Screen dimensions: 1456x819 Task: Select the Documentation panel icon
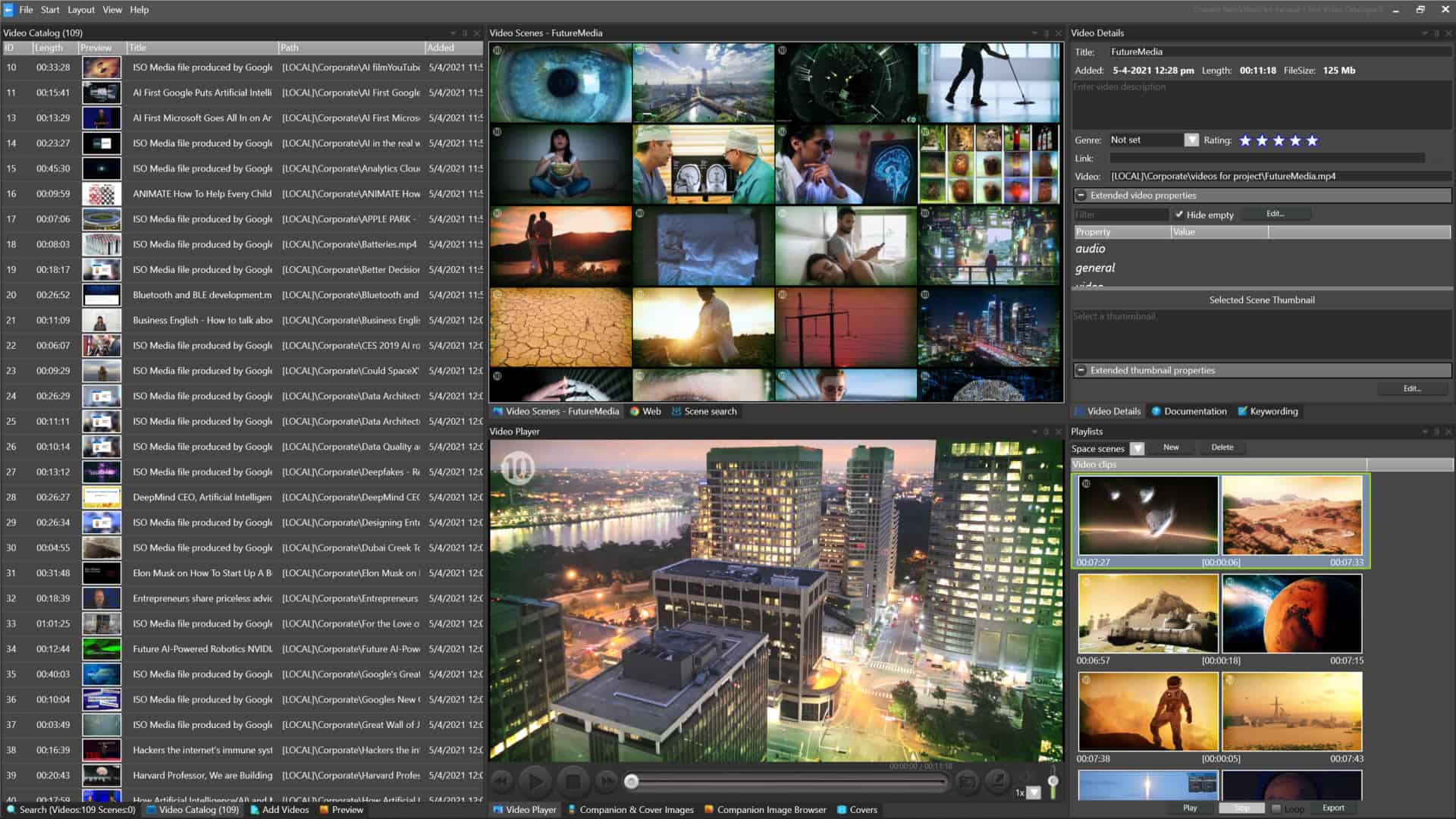(1155, 411)
